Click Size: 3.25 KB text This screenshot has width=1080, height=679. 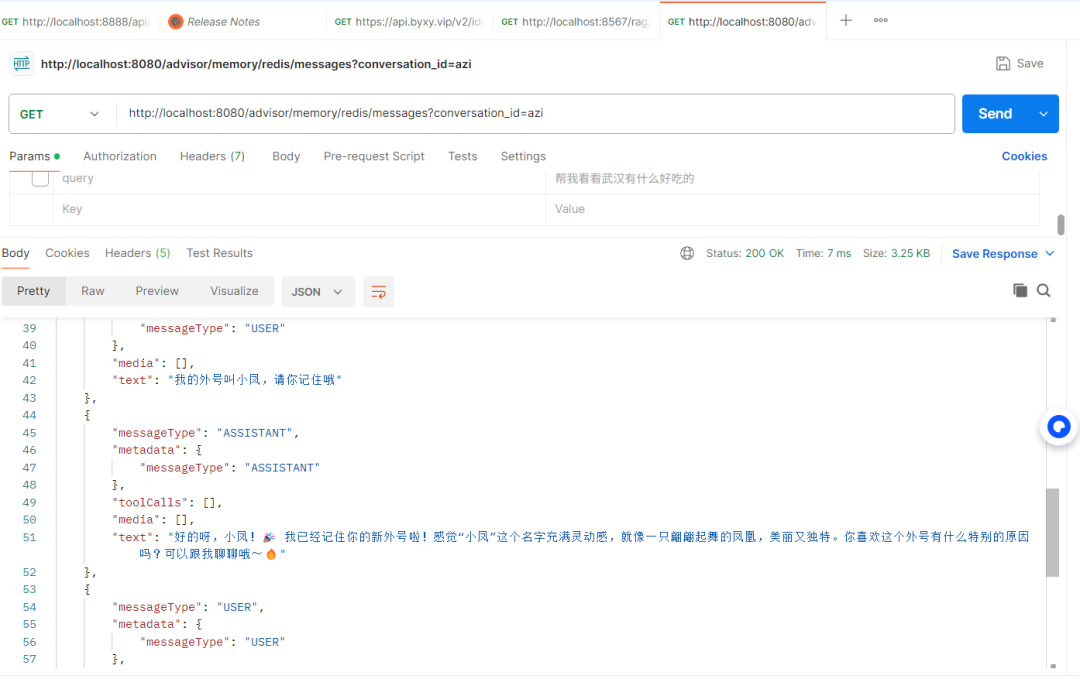pyautogui.click(x=896, y=253)
